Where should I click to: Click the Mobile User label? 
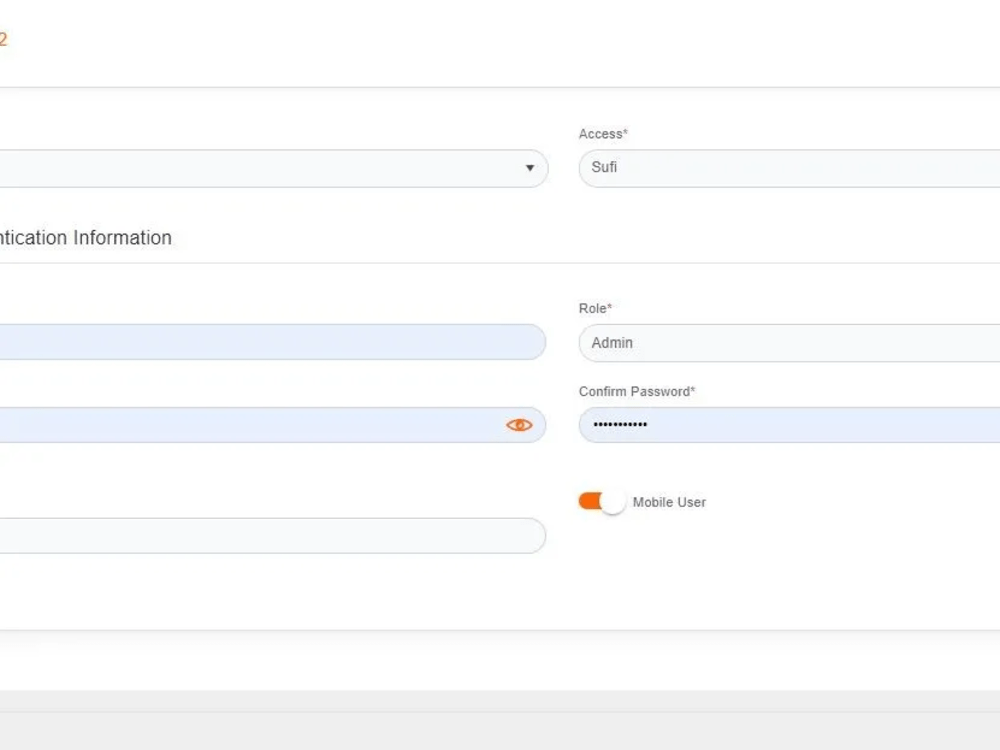669,503
